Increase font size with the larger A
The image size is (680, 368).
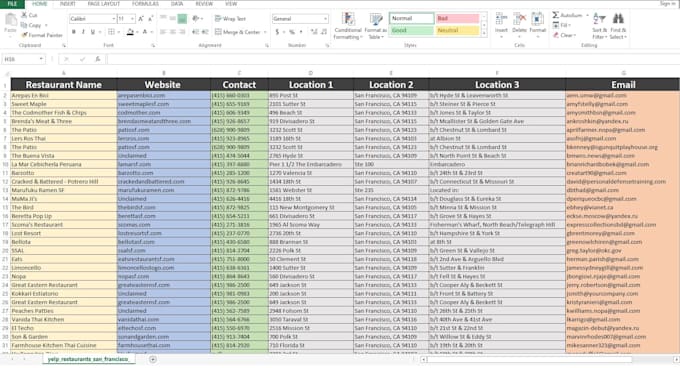141,19
